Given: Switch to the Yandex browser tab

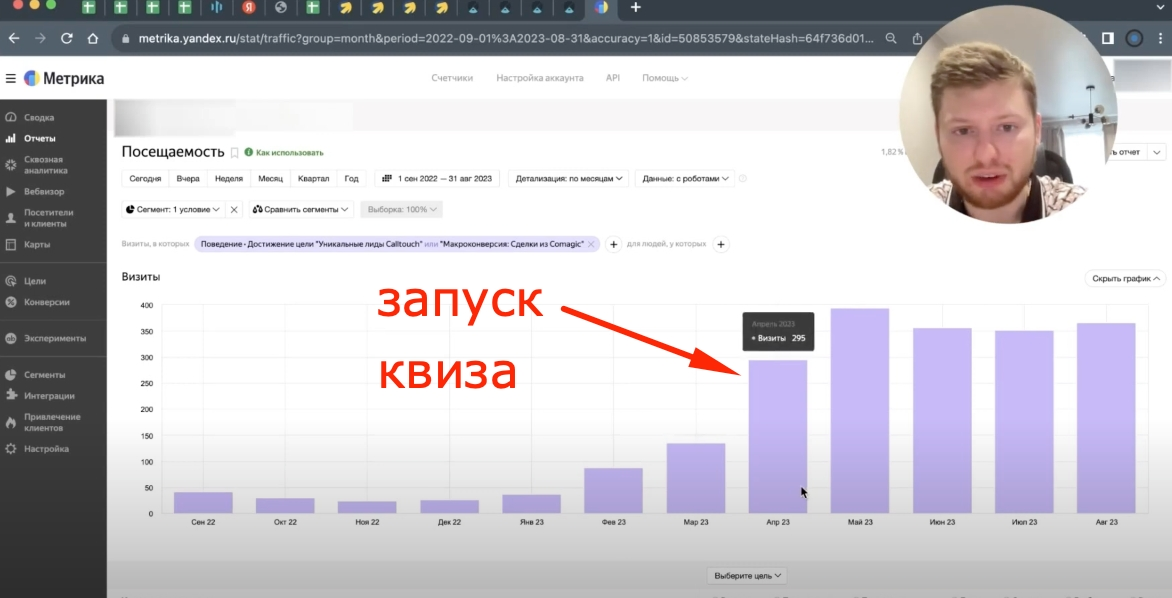Looking at the screenshot, I should 249,7.
